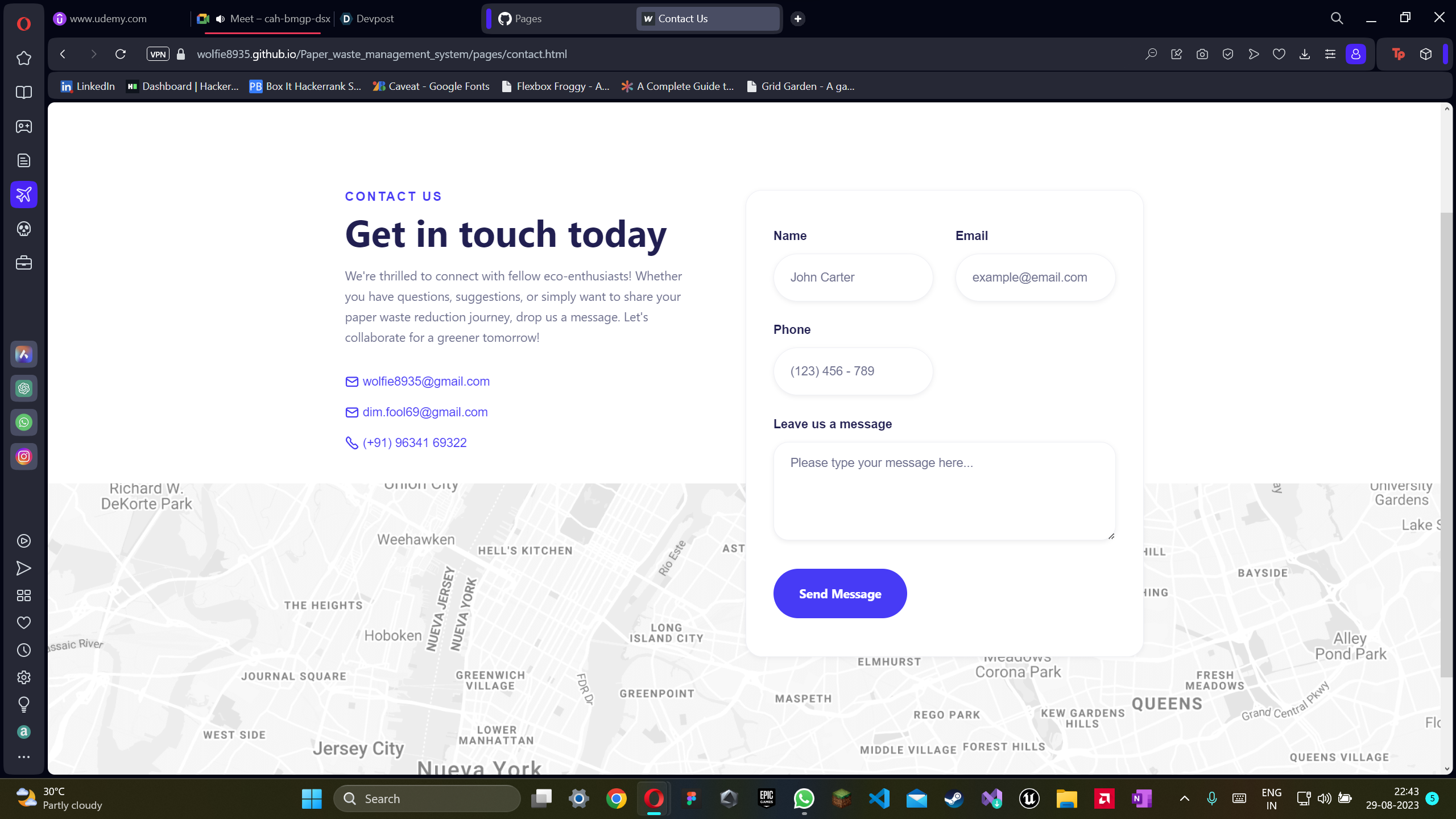This screenshot has width=1456, height=819.
Task: Click the Phone number input field
Action: (853, 371)
